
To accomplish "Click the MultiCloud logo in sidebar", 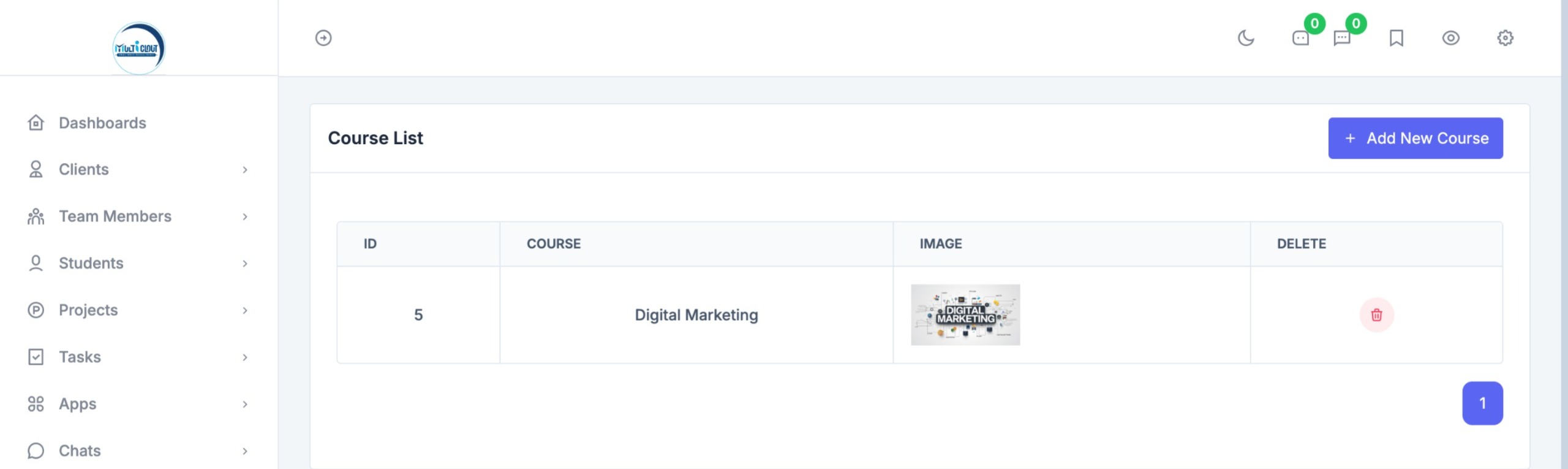I will [139, 48].
